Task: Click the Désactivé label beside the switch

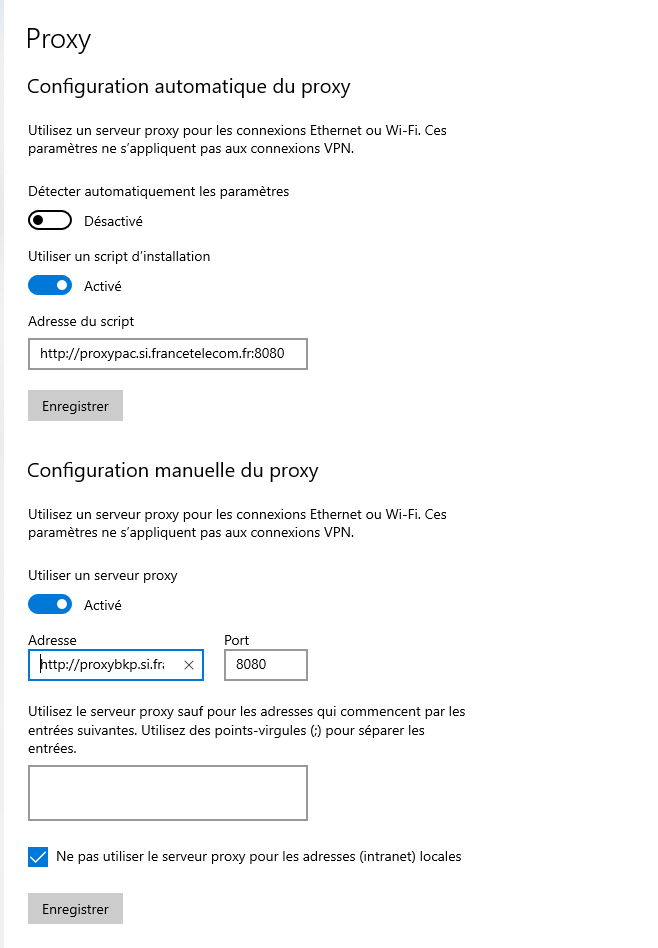Action: click(113, 221)
